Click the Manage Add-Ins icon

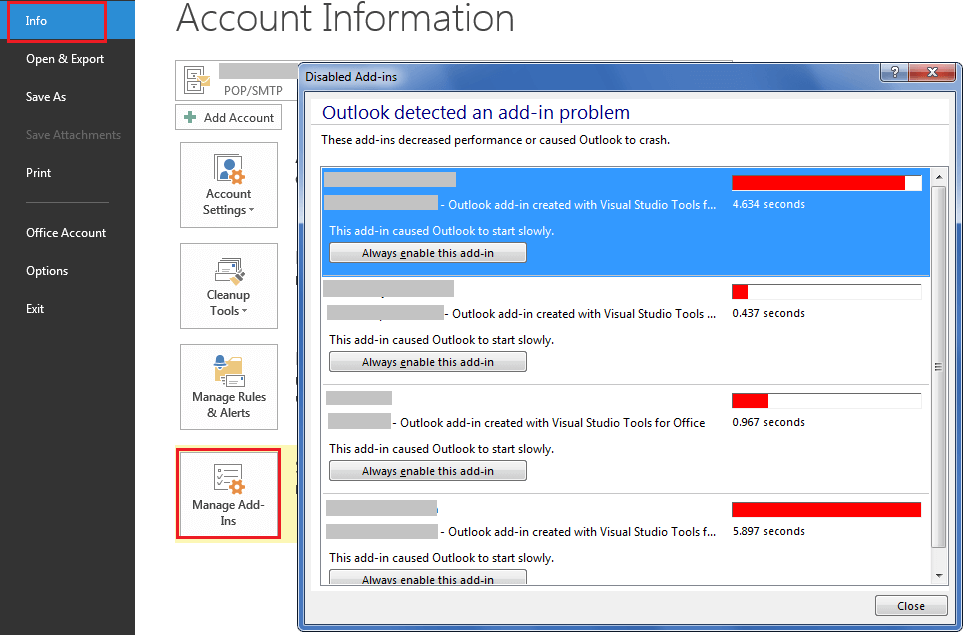[x=228, y=477]
